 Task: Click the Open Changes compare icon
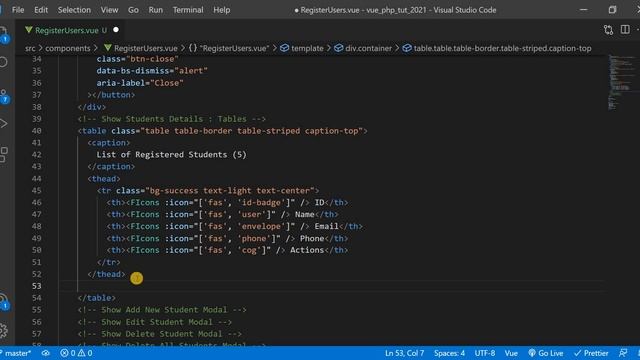(609, 30)
